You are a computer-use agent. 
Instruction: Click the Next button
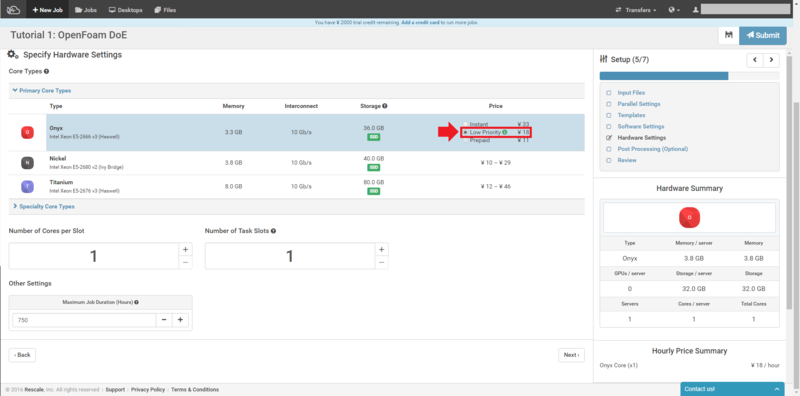coord(571,355)
